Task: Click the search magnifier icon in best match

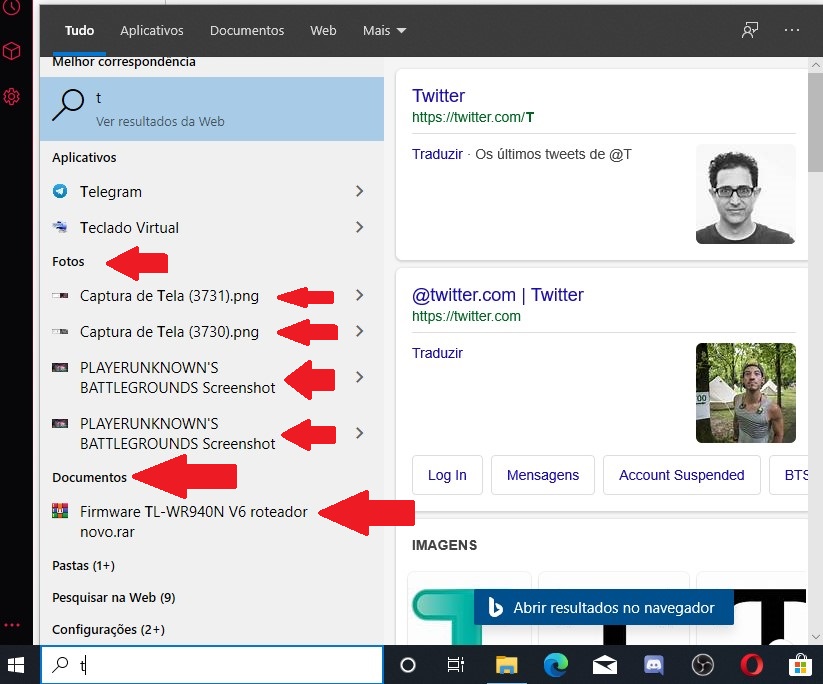Action: pos(68,105)
